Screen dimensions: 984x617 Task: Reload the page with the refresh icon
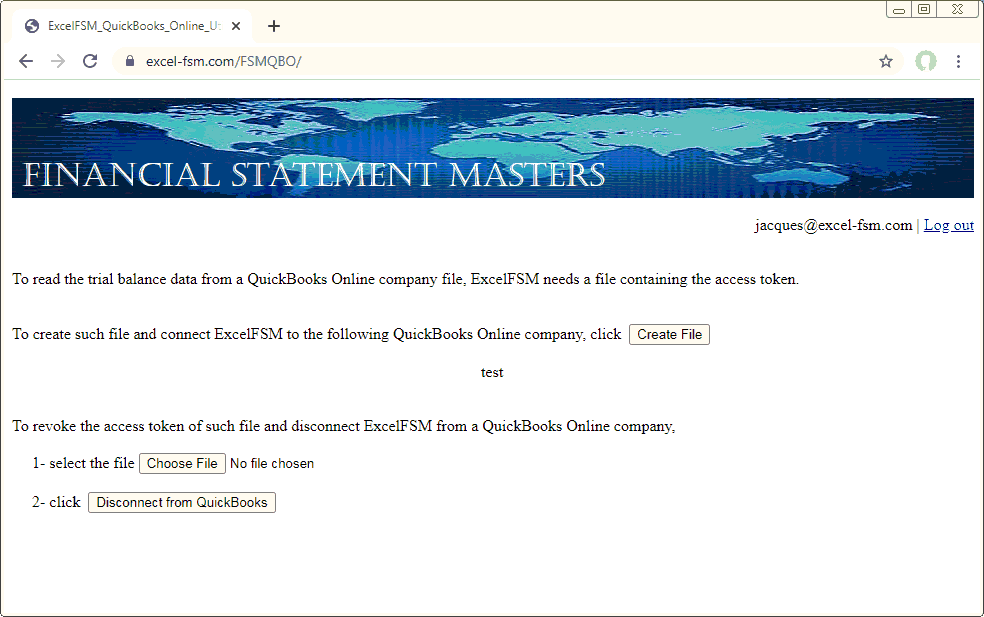point(90,61)
